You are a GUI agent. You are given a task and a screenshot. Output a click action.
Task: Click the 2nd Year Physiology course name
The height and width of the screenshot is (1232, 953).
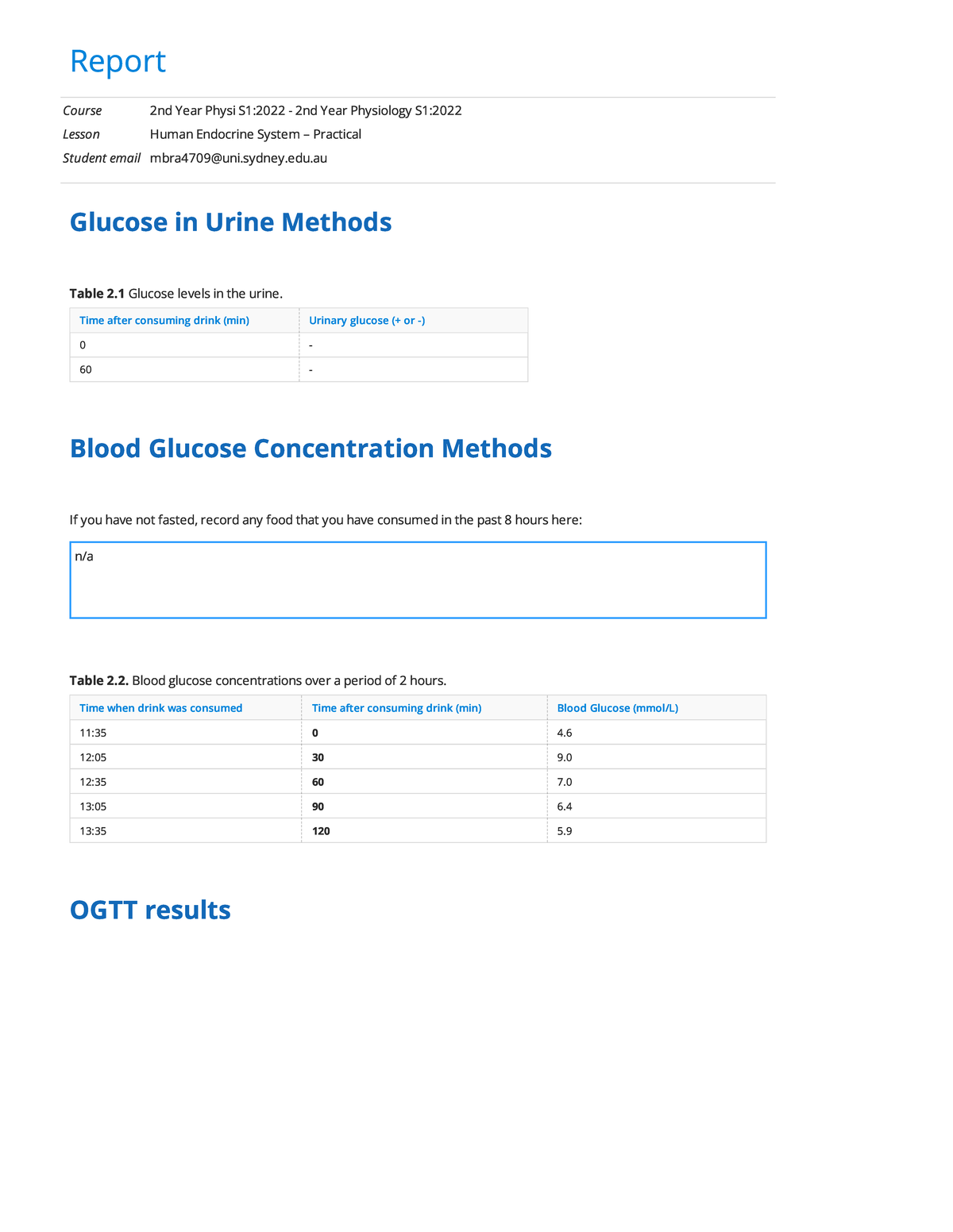click(x=306, y=110)
